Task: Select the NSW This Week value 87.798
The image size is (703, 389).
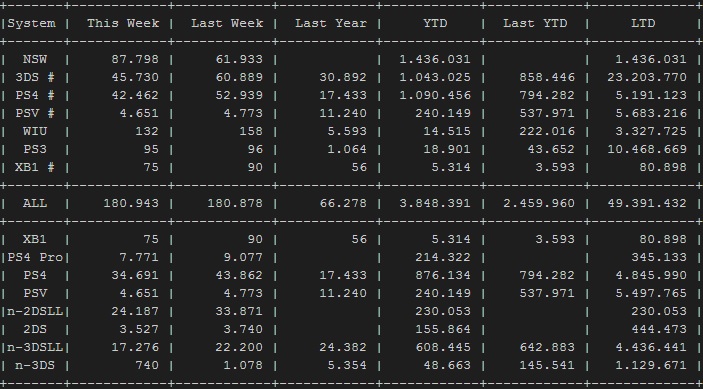Action: tap(135, 59)
